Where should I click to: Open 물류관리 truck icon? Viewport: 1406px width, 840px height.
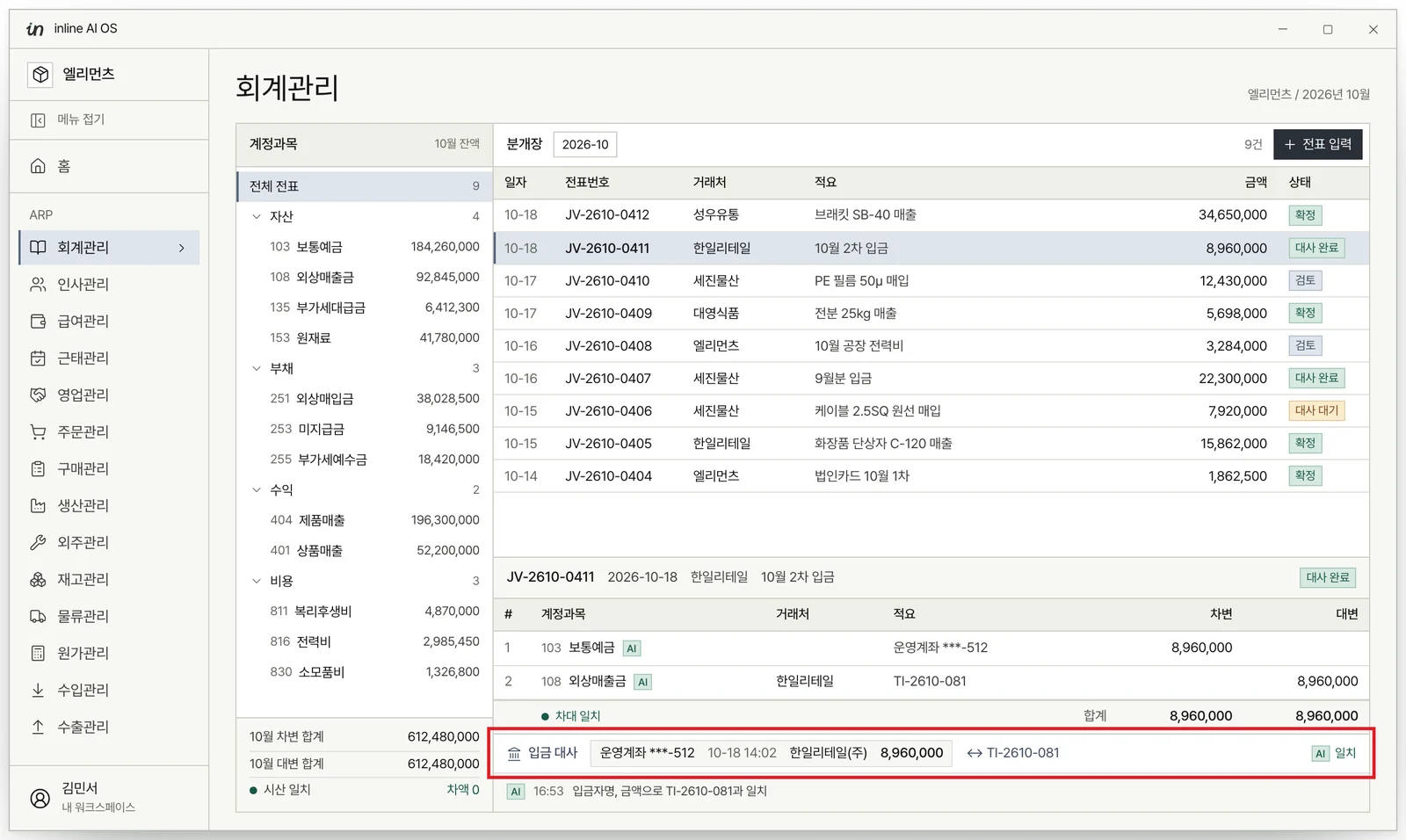[x=38, y=617]
